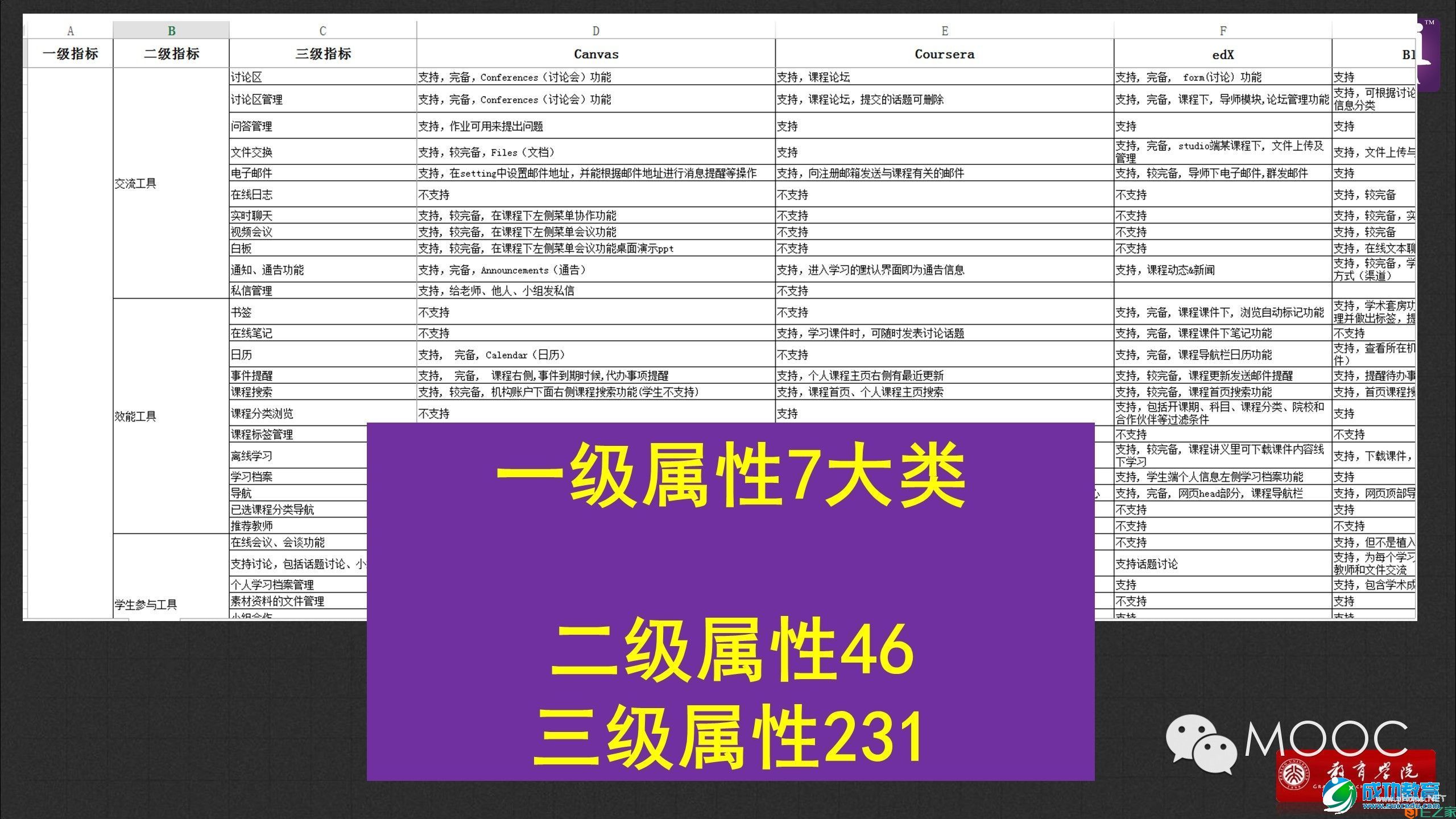Select column D header
1456x819 pixels.
(x=595, y=31)
